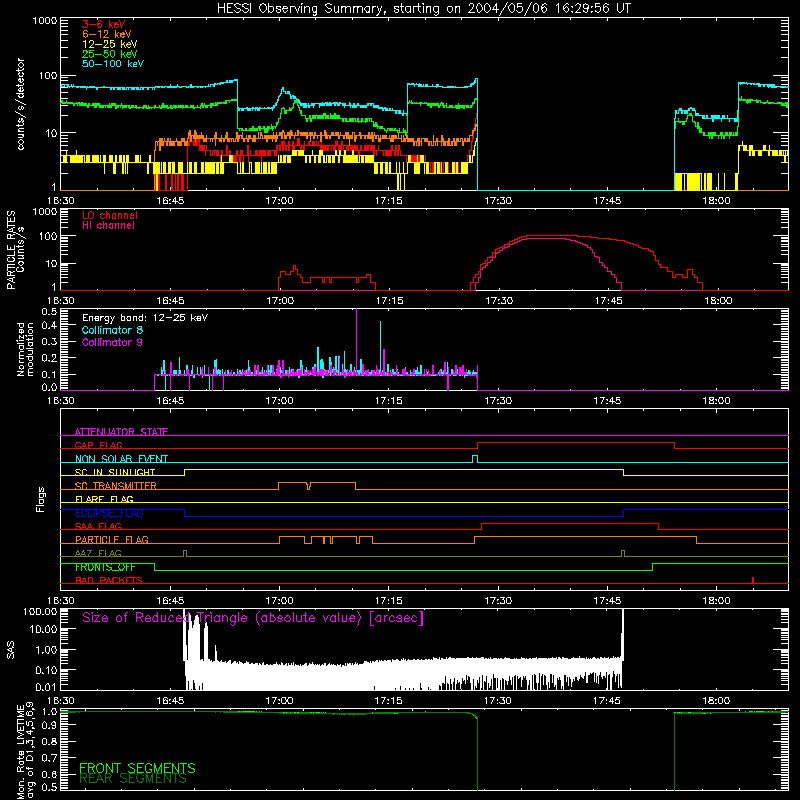Image resolution: width=800 pixels, height=800 pixels.
Task: Click the 100.00 tick on SAS axis
Action: 40,611
